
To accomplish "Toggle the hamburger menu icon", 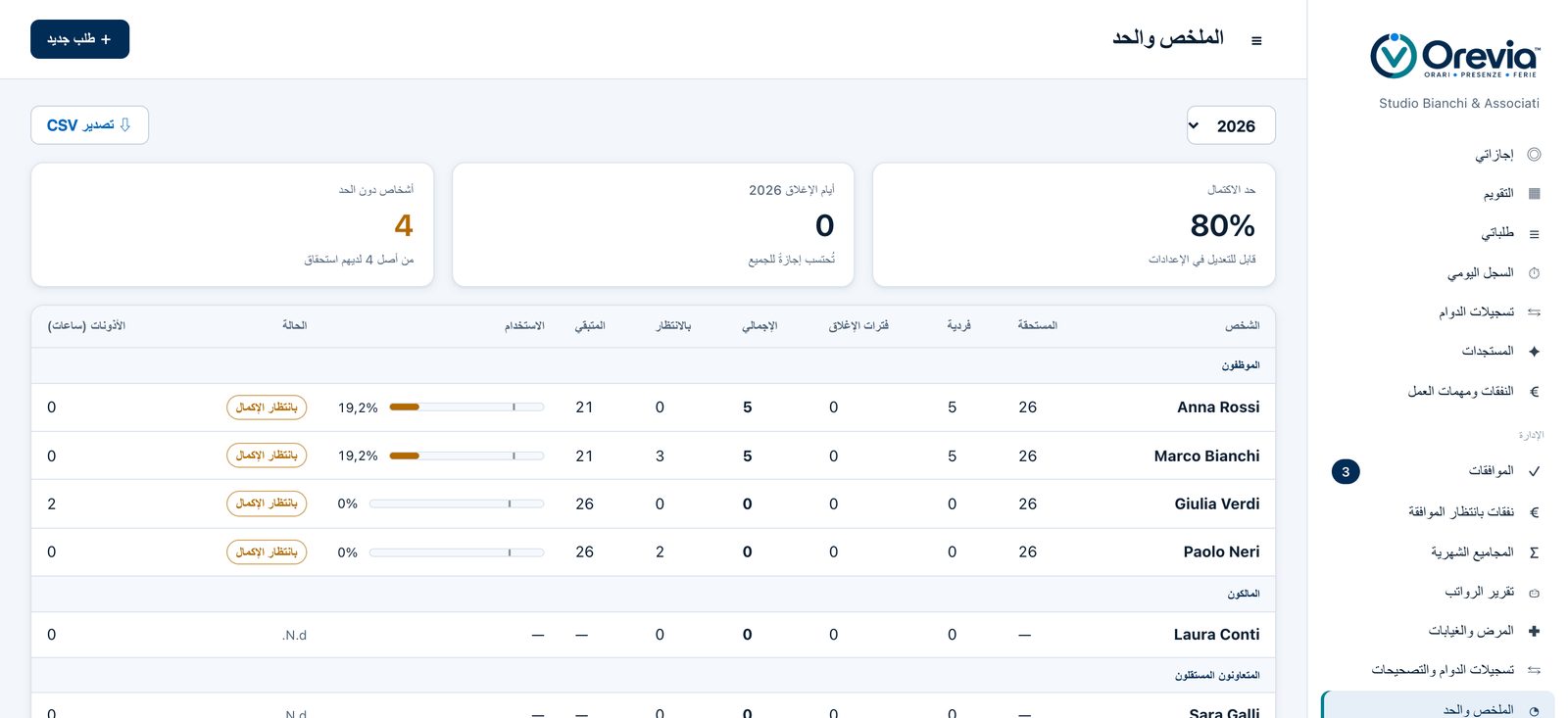I will pyautogui.click(x=1256, y=40).
